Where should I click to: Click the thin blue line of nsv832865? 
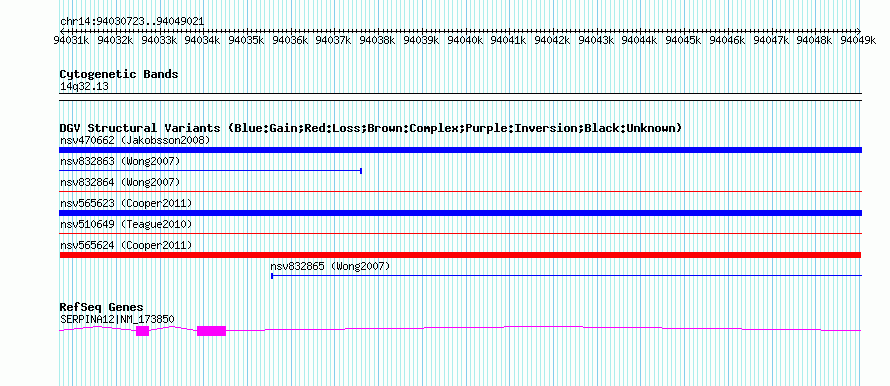click(566, 276)
